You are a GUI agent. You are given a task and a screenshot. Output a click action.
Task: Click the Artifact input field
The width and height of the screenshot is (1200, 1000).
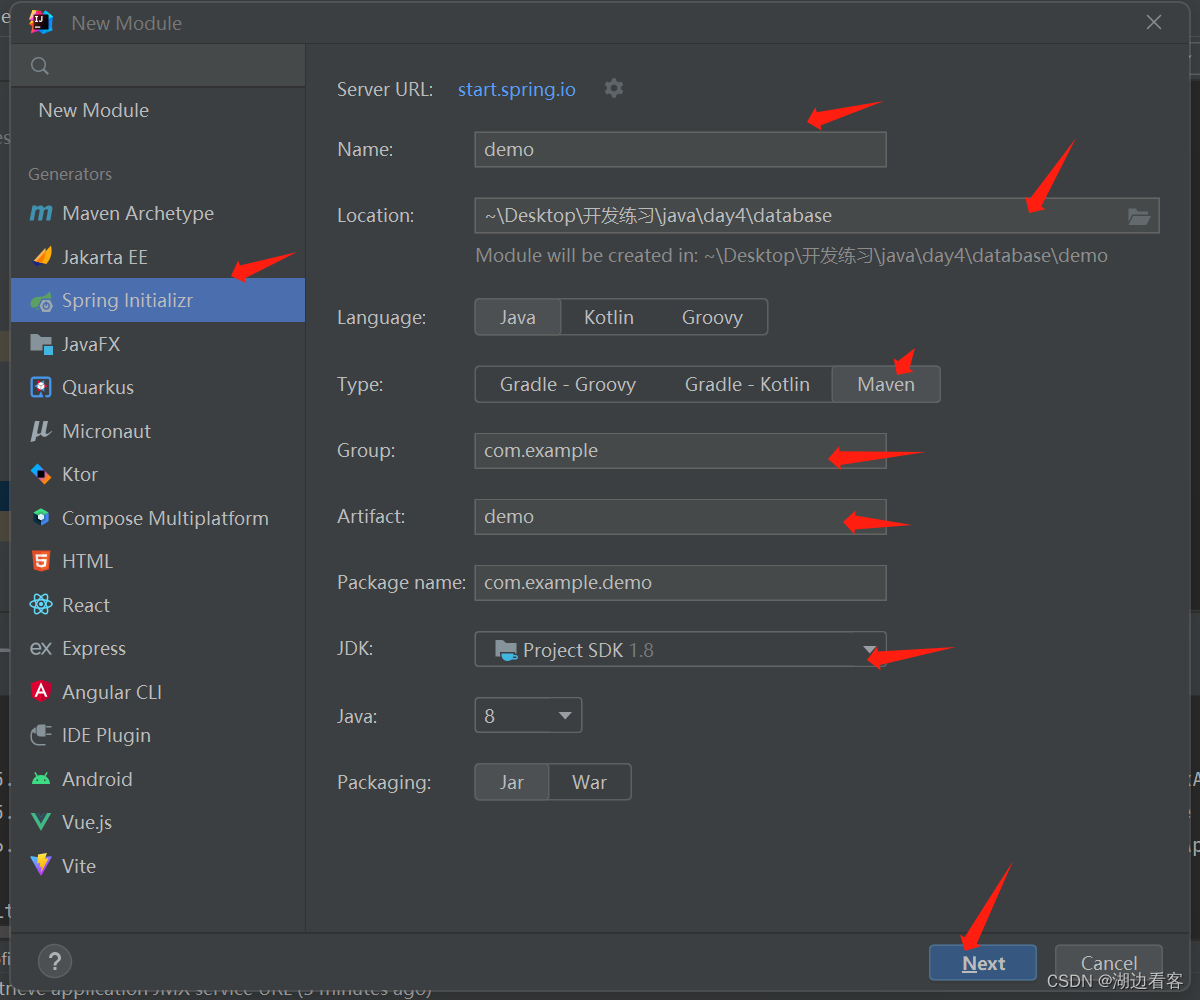pyautogui.click(x=680, y=517)
